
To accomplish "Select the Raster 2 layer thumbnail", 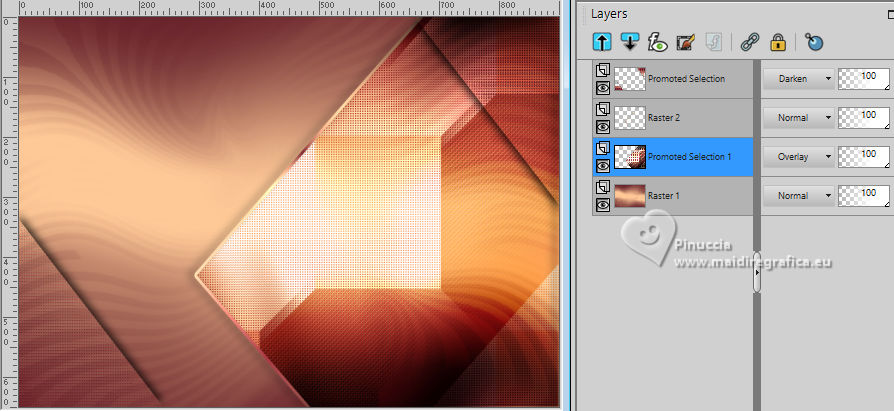I will (630, 117).
